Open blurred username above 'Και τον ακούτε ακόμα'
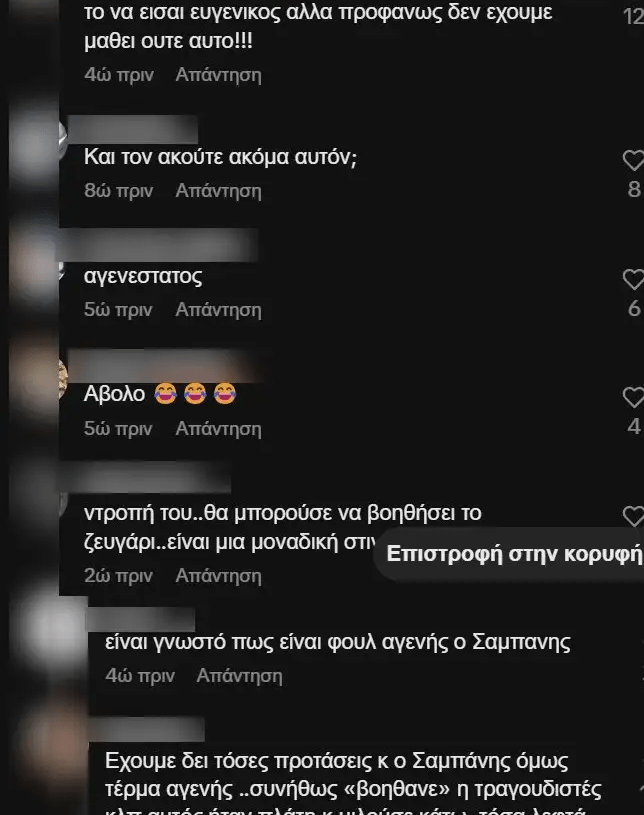This screenshot has height=815, width=644. pos(133,129)
